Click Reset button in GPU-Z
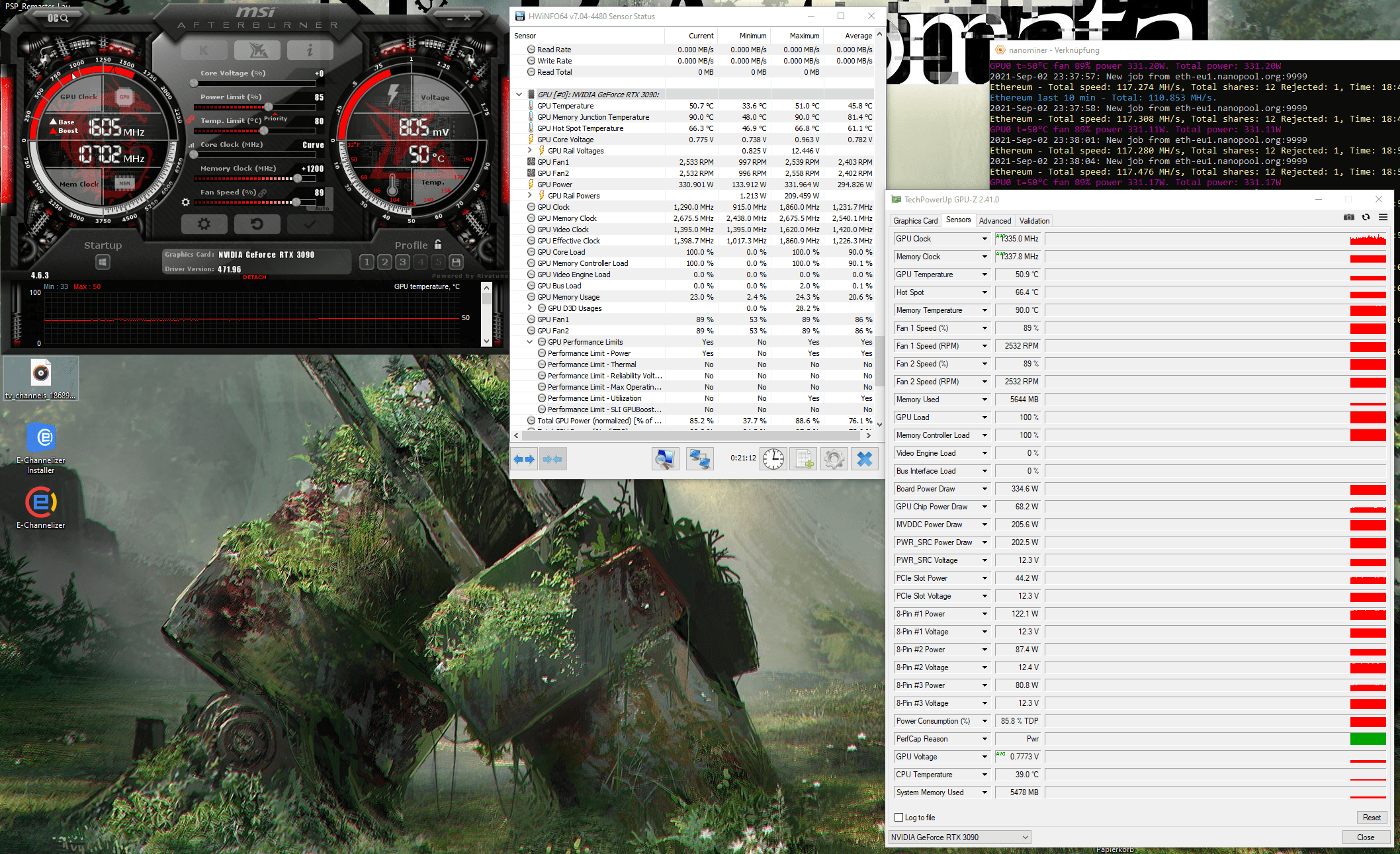This screenshot has width=1400, height=854. [1371, 818]
